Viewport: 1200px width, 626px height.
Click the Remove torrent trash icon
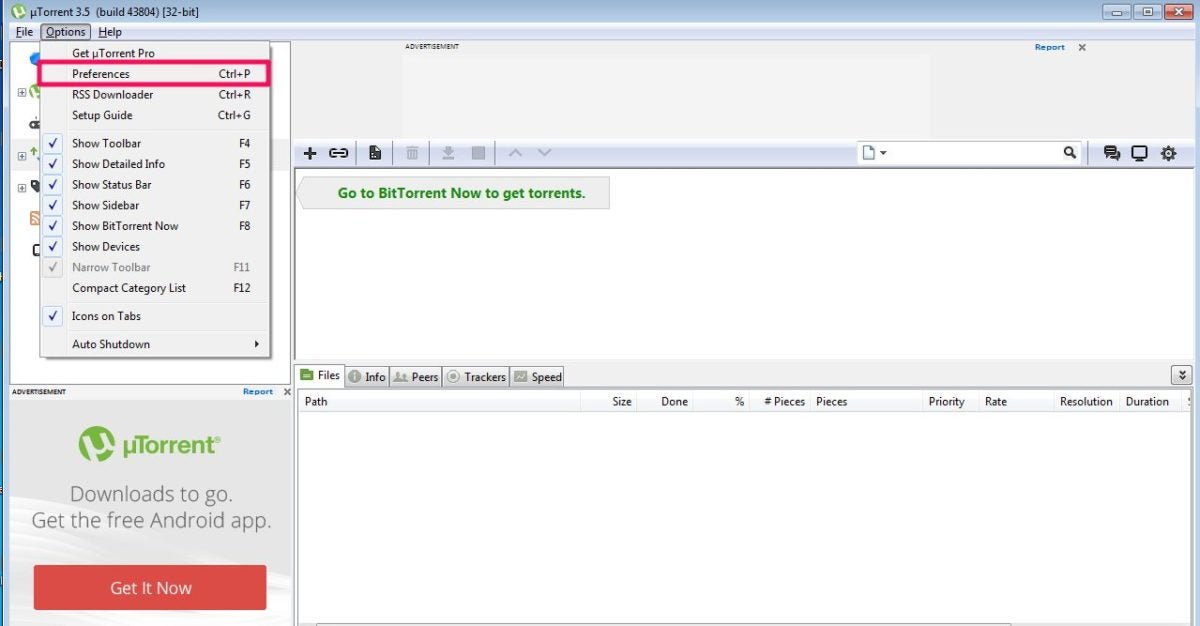pos(412,153)
